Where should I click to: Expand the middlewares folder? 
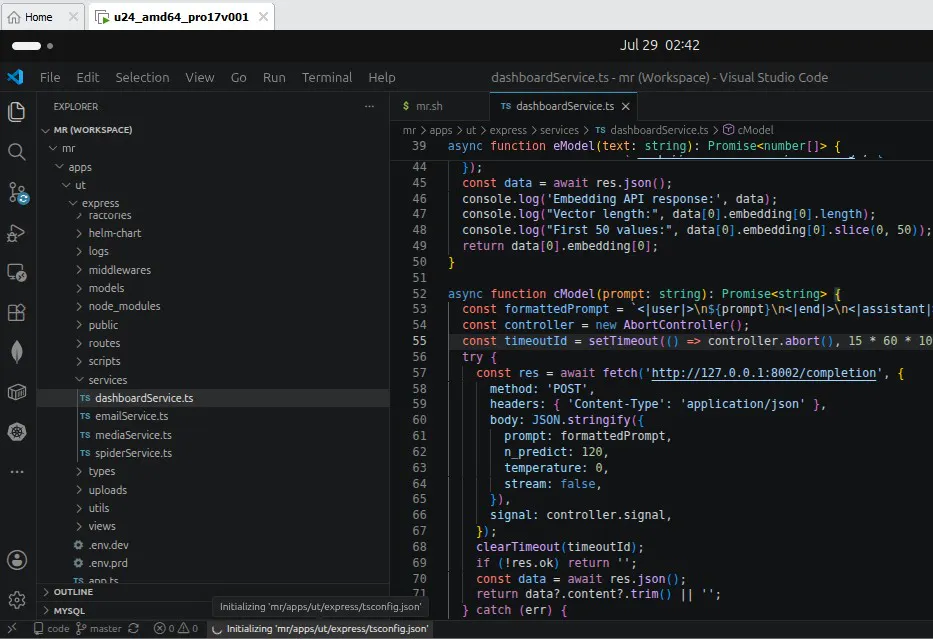(x=79, y=270)
